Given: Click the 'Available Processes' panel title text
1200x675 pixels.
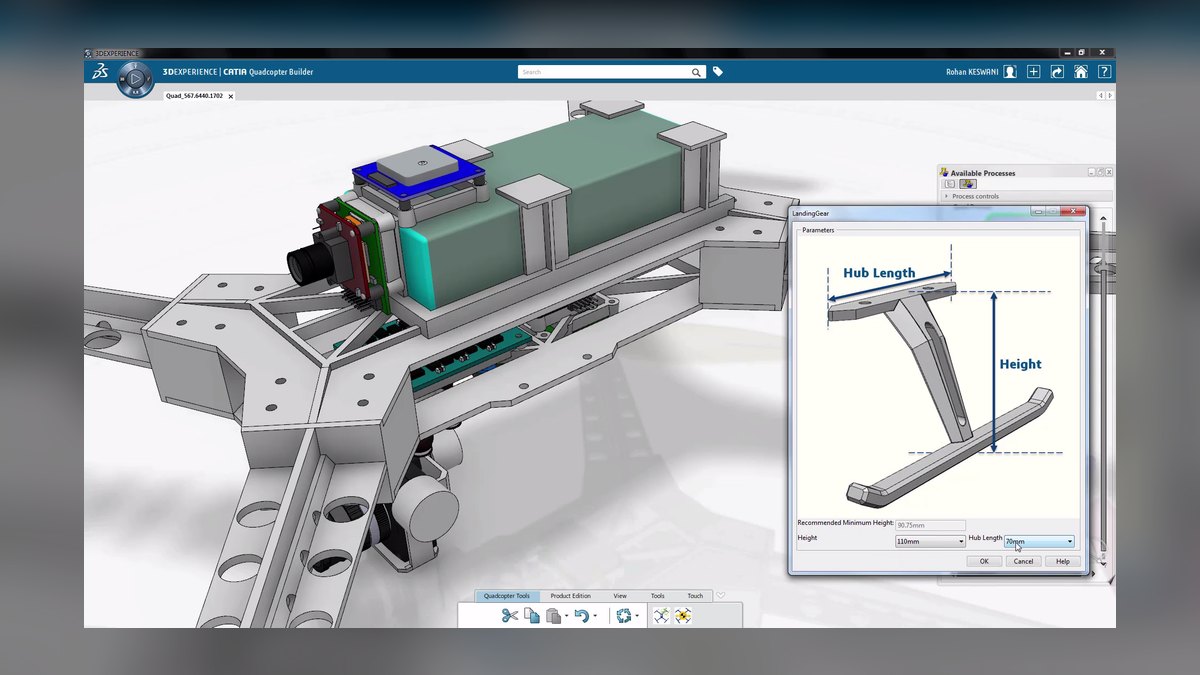Looking at the screenshot, I should (983, 173).
